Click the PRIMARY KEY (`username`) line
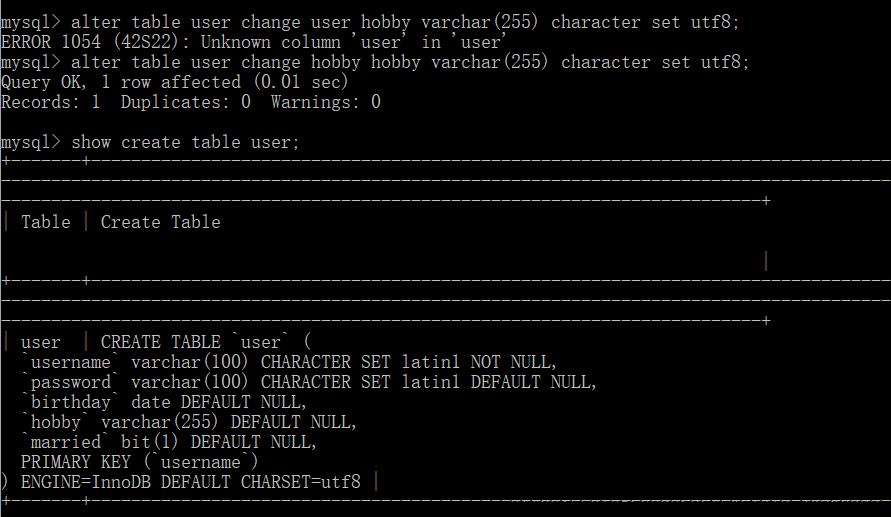This screenshot has width=891, height=517. pos(139,462)
